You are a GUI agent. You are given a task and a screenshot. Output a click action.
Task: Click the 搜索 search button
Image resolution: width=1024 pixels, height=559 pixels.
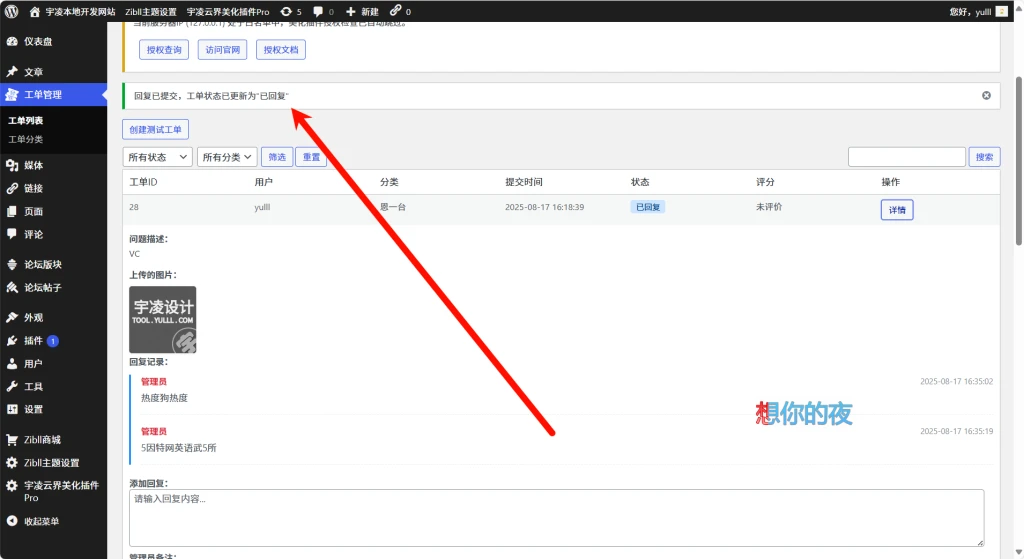click(984, 157)
